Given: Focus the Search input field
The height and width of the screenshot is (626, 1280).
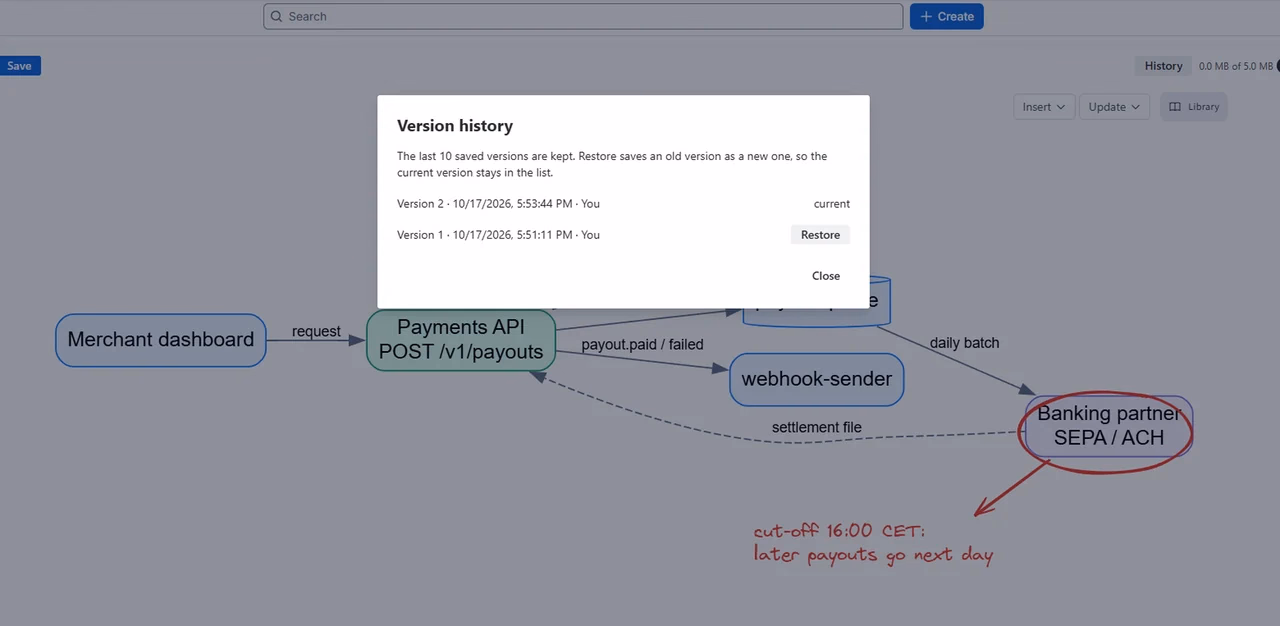Looking at the screenshot, I should click(x=583, y=16).
